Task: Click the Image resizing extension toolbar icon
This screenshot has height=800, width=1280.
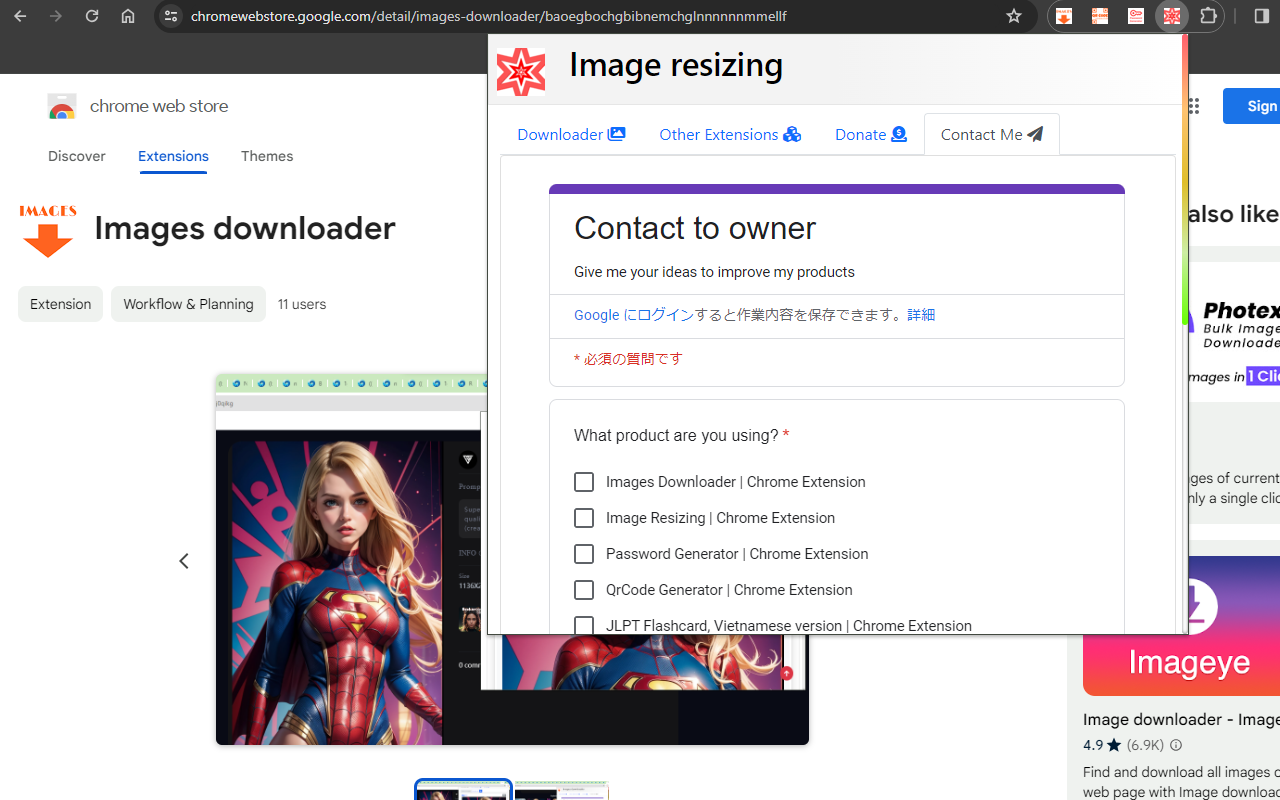Action: (1172, 16)
